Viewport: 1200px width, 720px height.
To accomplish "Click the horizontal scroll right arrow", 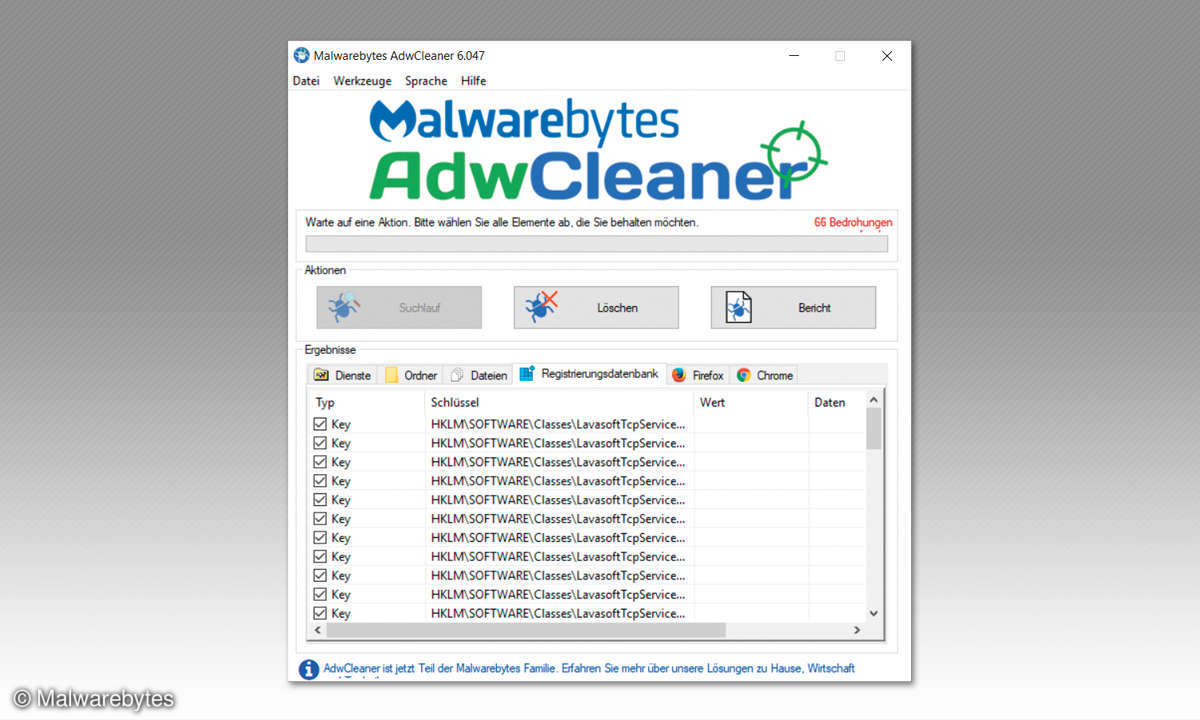I will click(857, 630).
